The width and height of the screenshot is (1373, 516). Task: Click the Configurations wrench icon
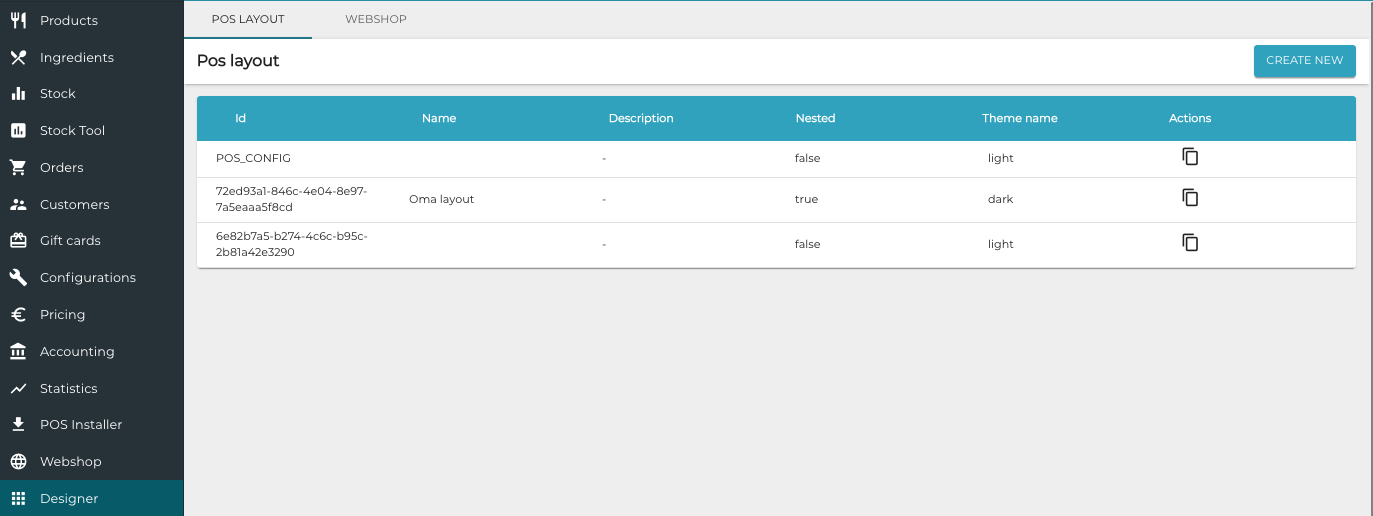(x=18, y=278)
